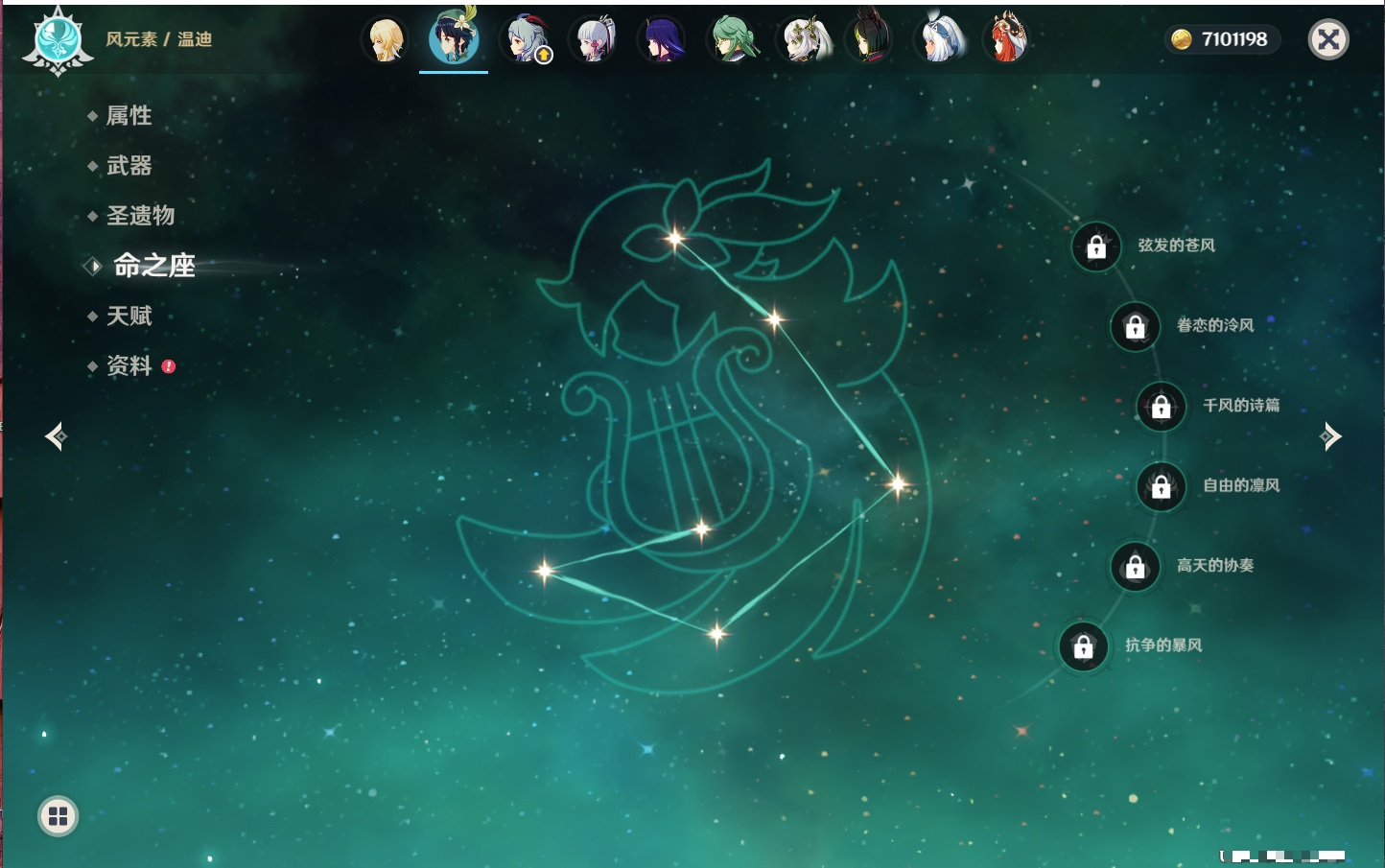1385x868 pixels.
Task: Open constellation label 眷恋的泠风
Action: pos(1215,325)
